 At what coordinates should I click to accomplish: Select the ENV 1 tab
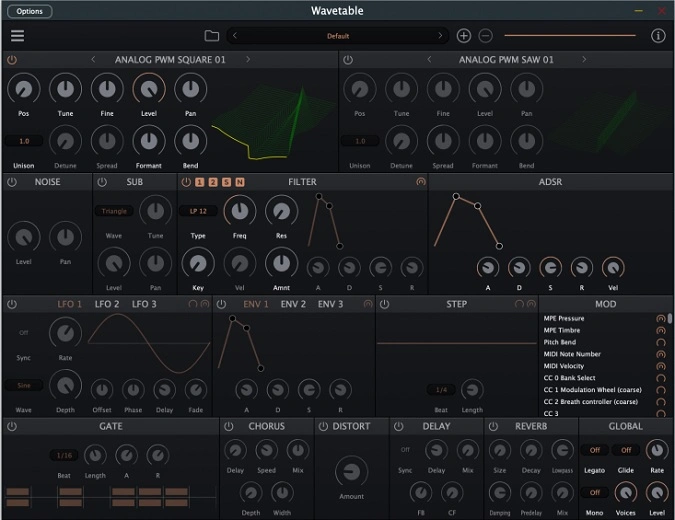coord(256,304)
